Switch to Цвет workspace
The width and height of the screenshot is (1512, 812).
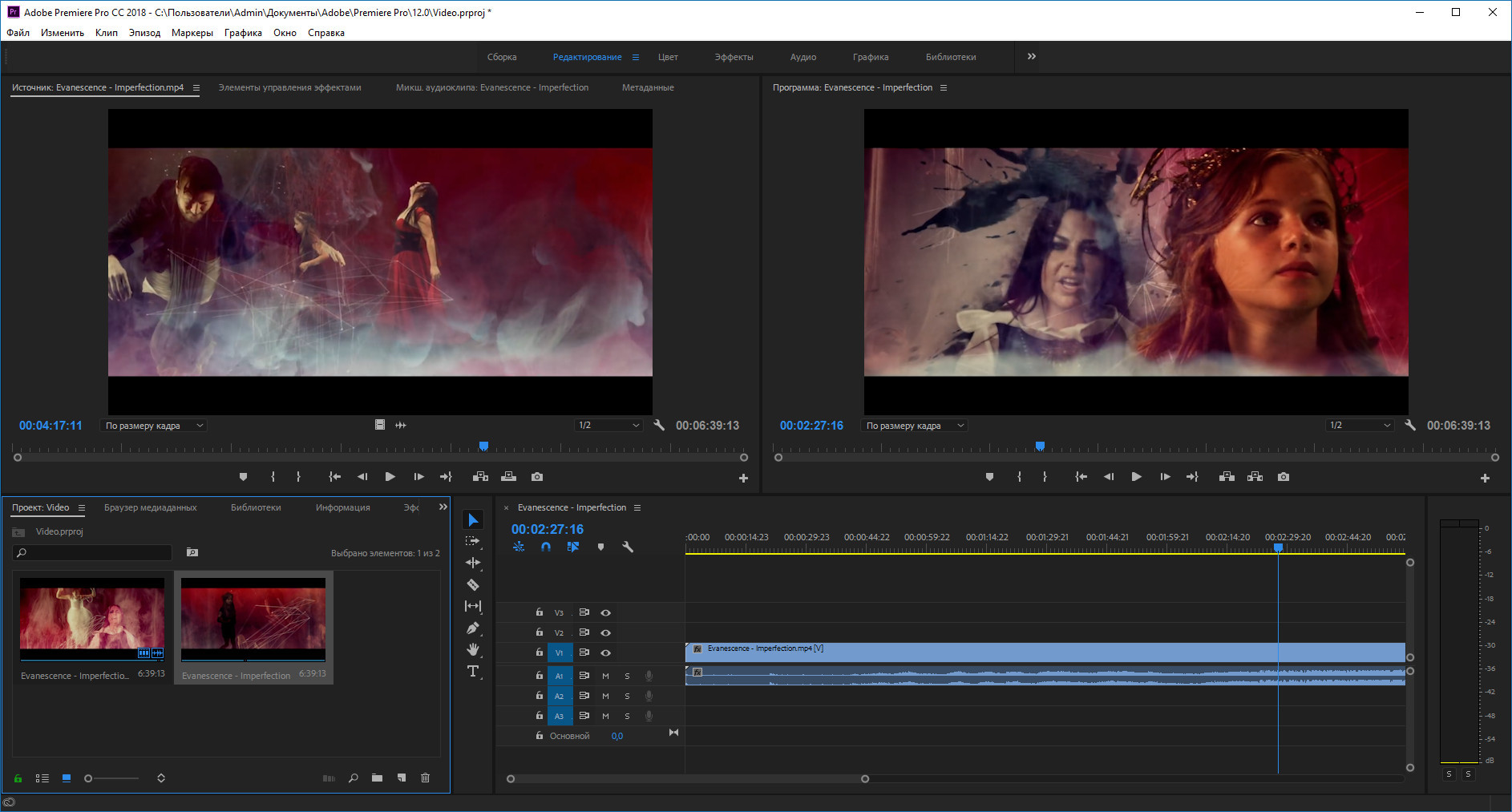click(x=668, y=57)
